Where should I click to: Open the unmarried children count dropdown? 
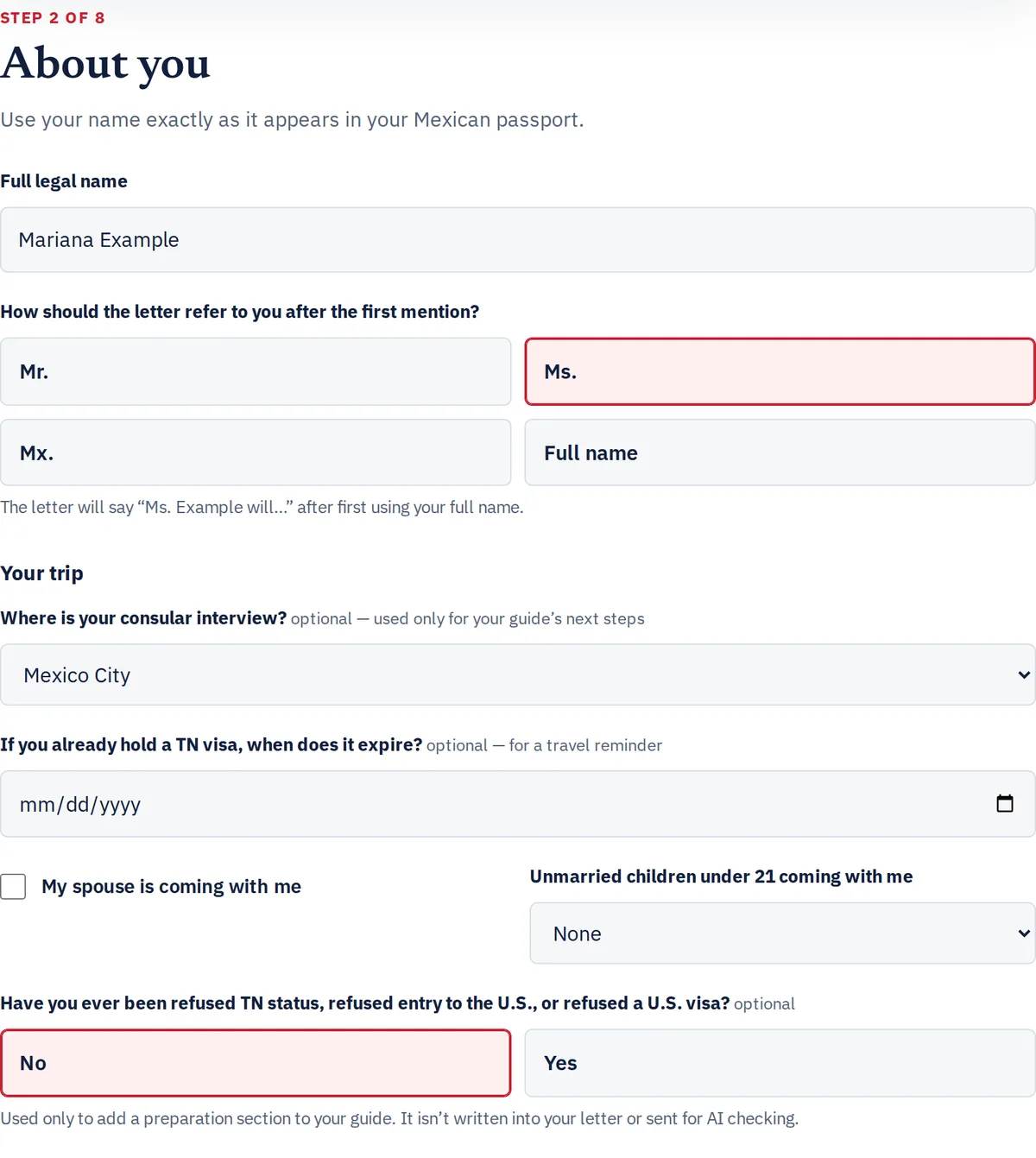pos(782,933)
